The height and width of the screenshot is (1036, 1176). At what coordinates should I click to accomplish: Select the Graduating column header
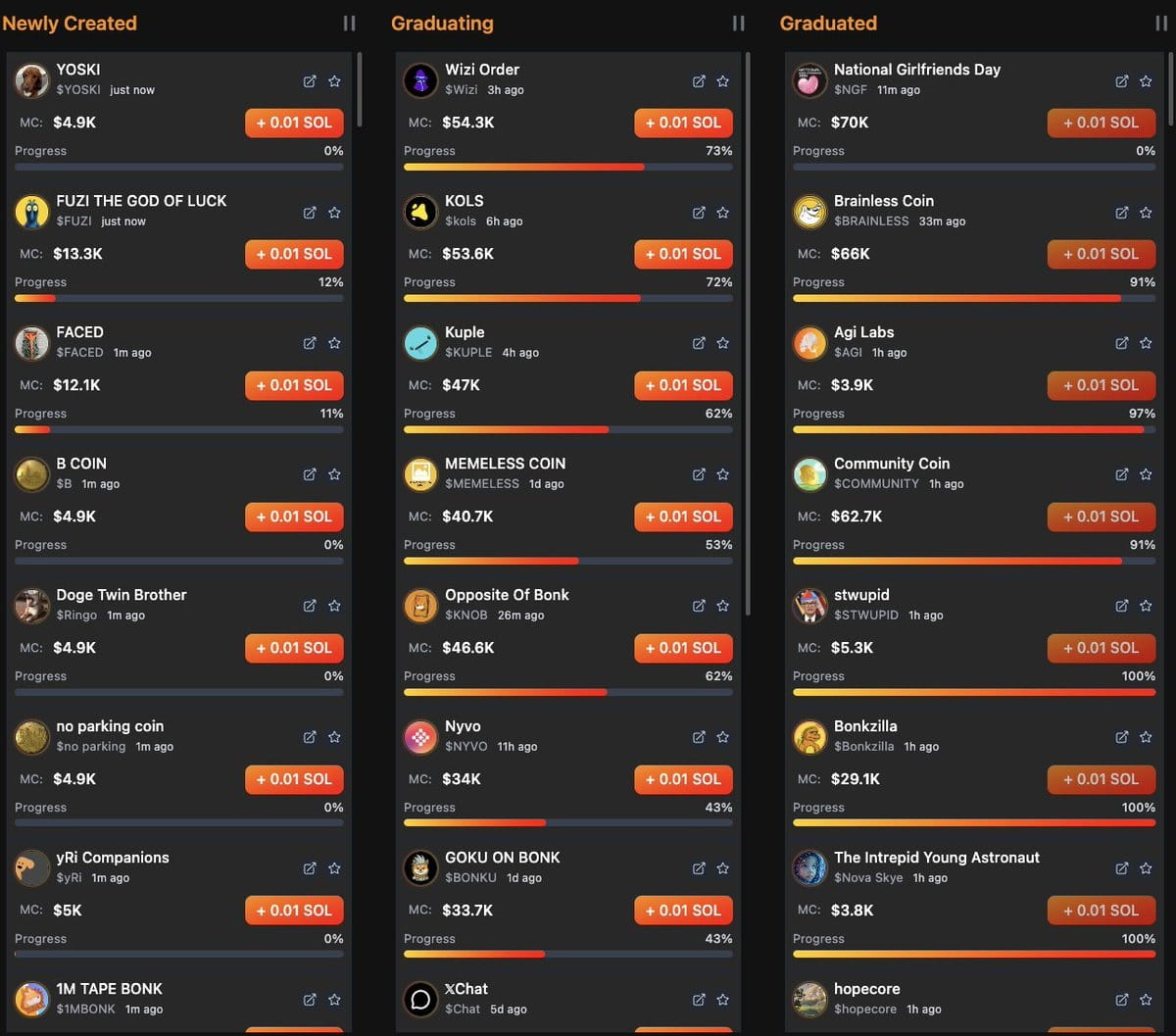[442, 24]
